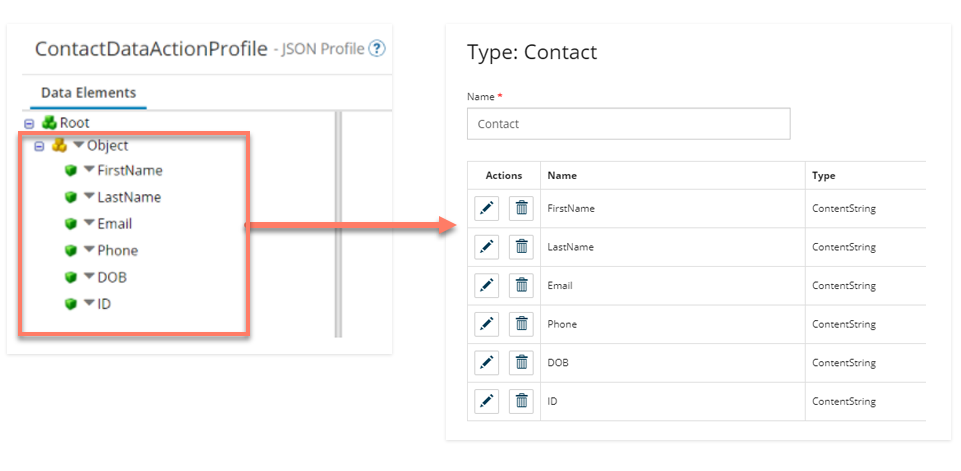Edit the DOB row with pencil icon
The image size is (961, 471).
pyautogui.click(x=487, y=363)
